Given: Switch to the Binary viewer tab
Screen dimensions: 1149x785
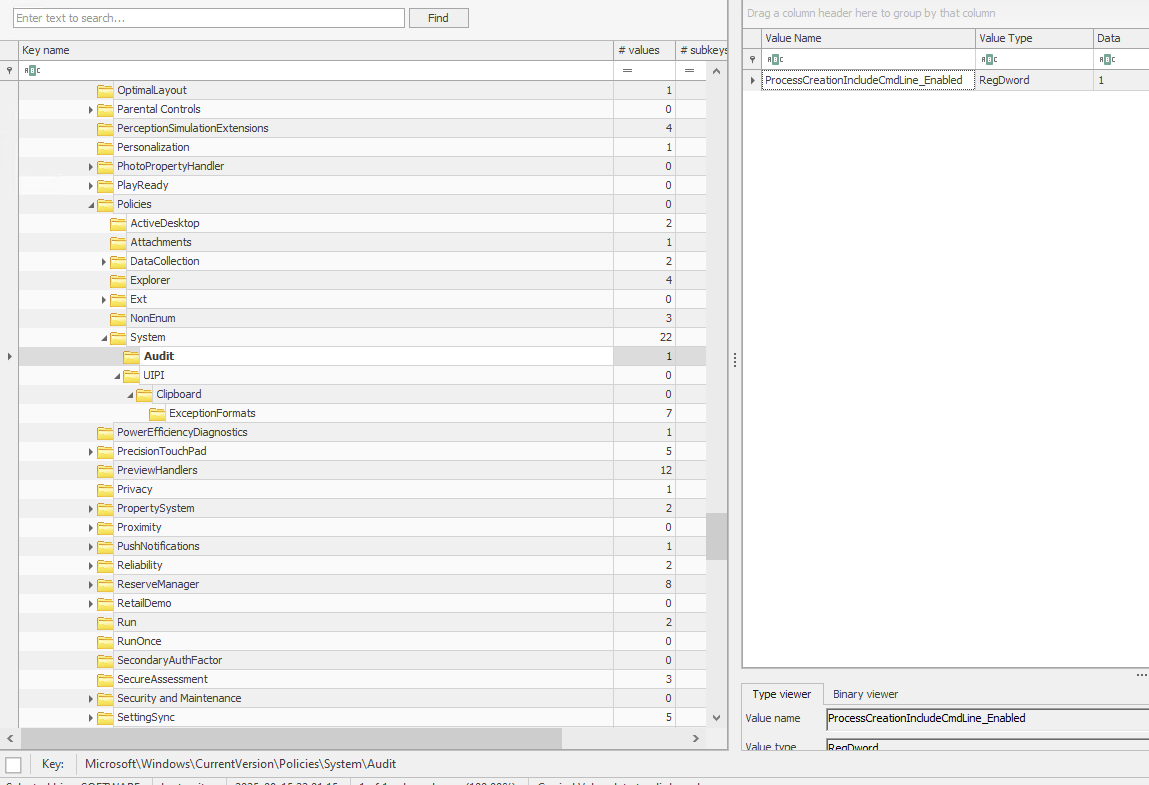Looking at the screenshot, I should [865, 694].
